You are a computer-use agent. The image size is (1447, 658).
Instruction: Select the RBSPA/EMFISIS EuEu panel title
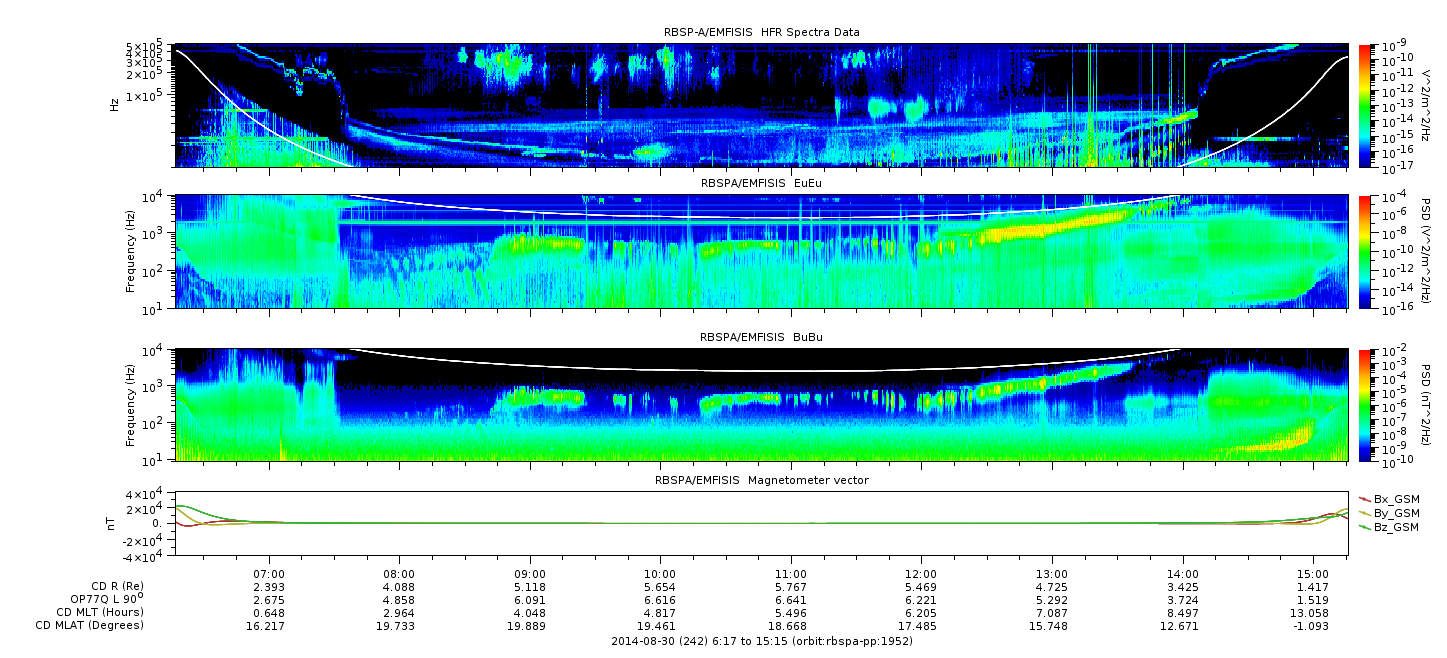[761, 184]
